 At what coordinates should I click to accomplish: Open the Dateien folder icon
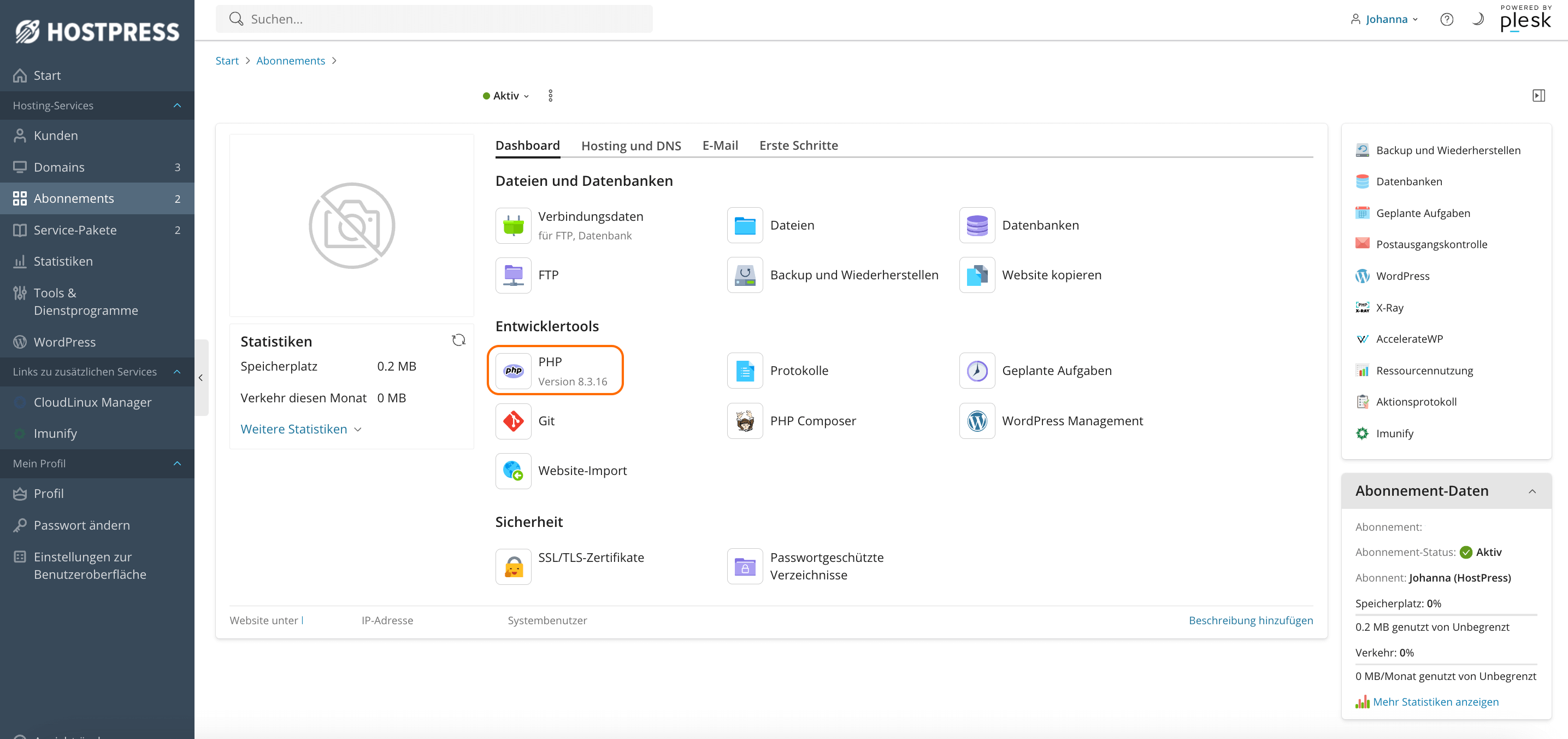click(x=745, y=225)
